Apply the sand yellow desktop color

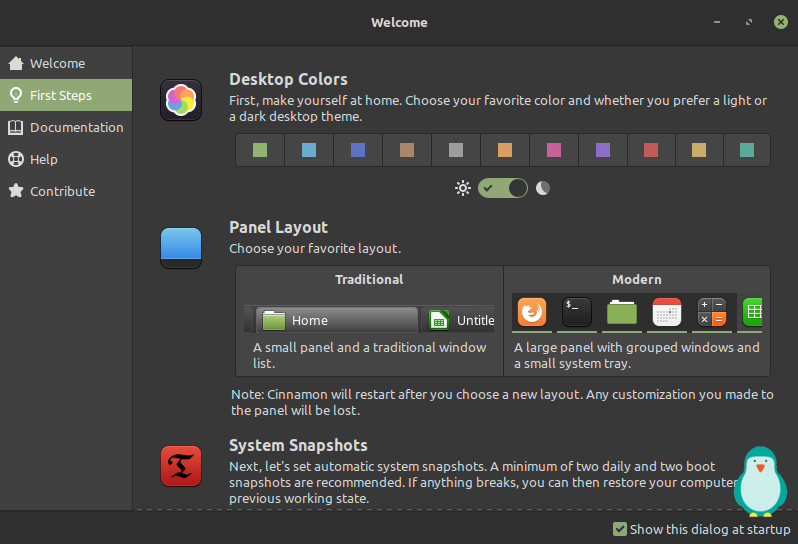(699, 150)
